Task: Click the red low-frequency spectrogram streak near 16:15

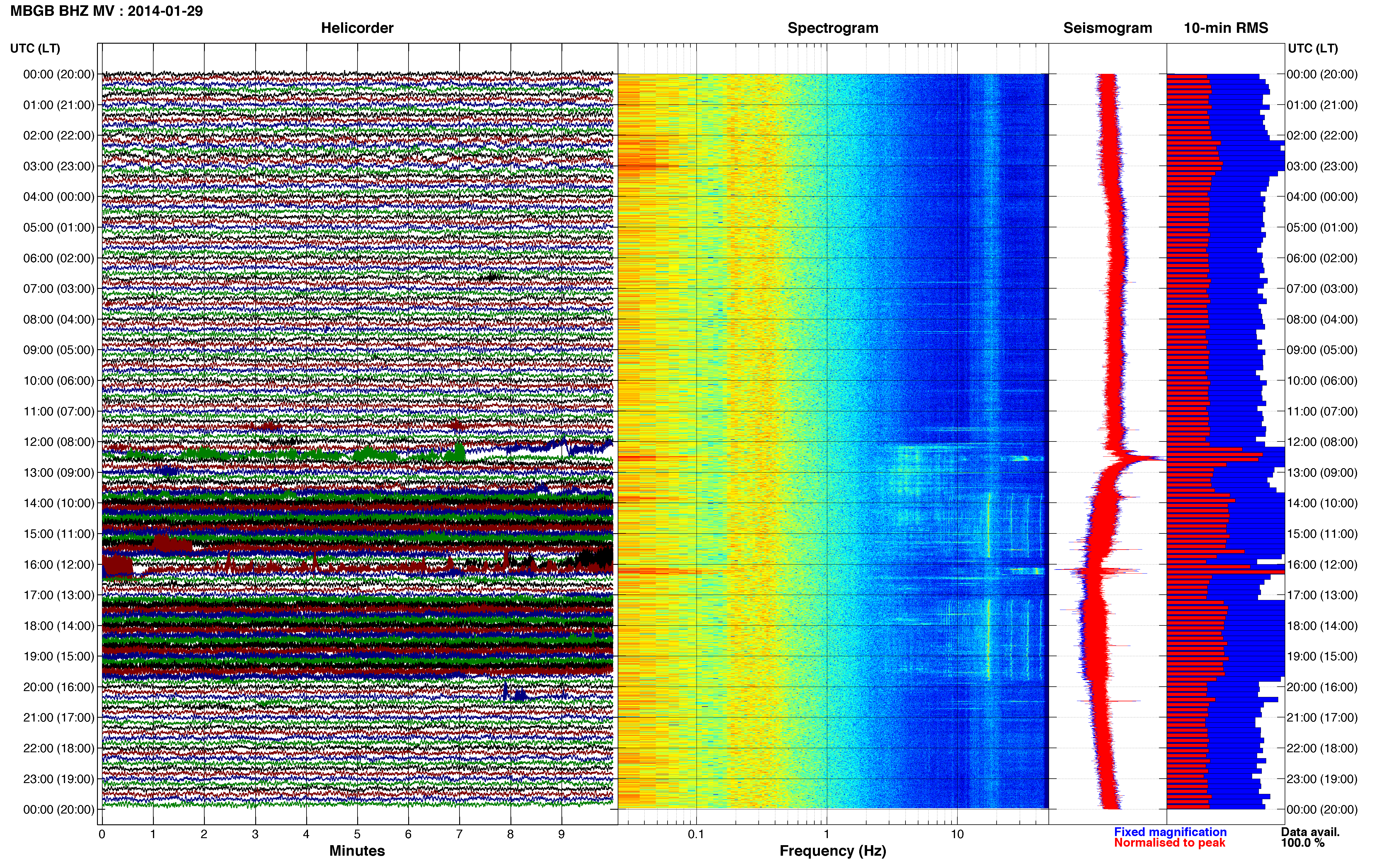Action: 660,571
